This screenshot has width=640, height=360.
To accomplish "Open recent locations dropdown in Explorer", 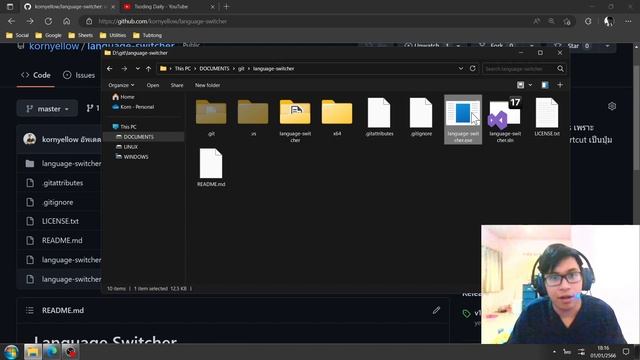I will pos(138,69).
